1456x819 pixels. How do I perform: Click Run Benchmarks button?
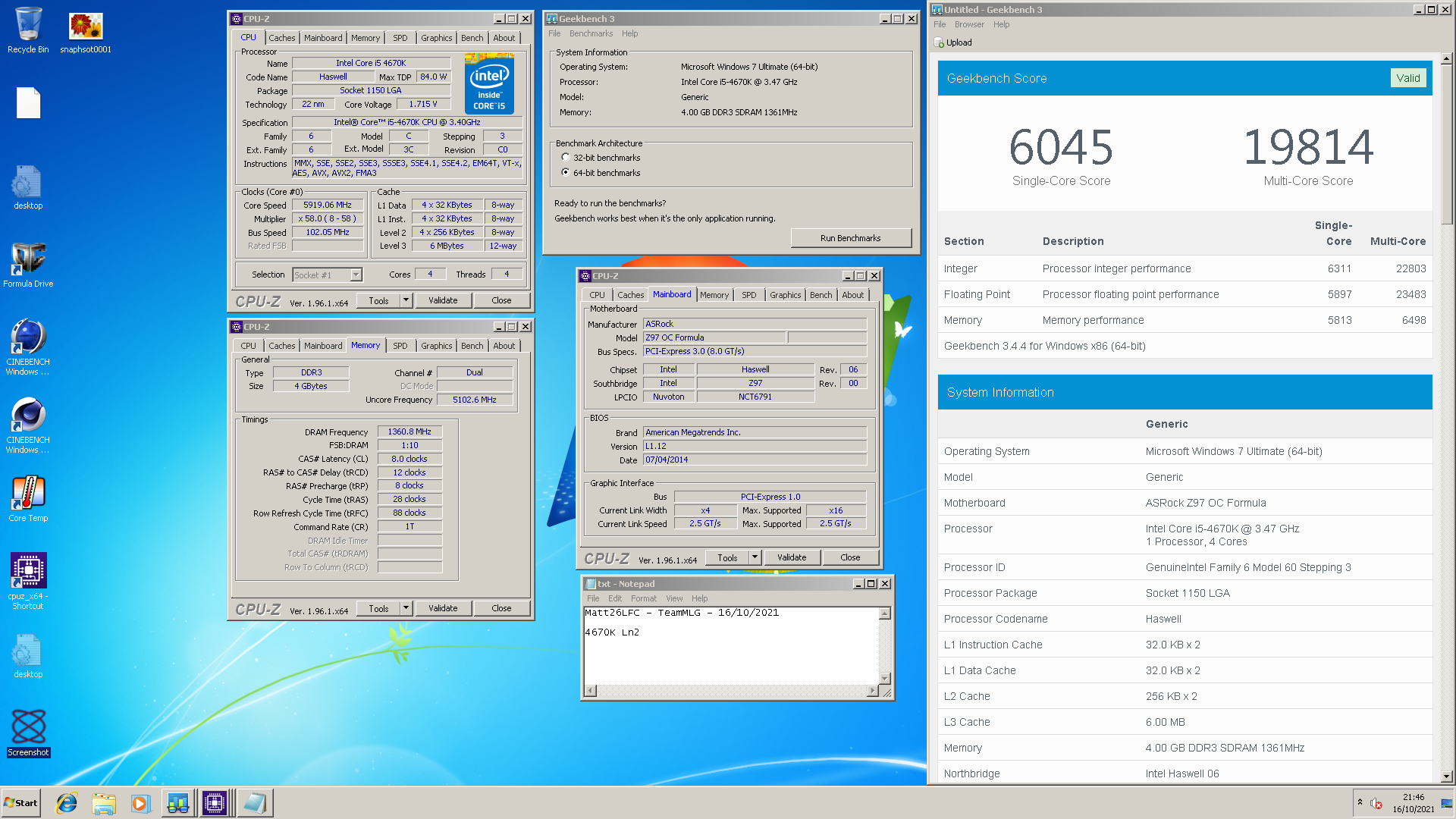850,238
